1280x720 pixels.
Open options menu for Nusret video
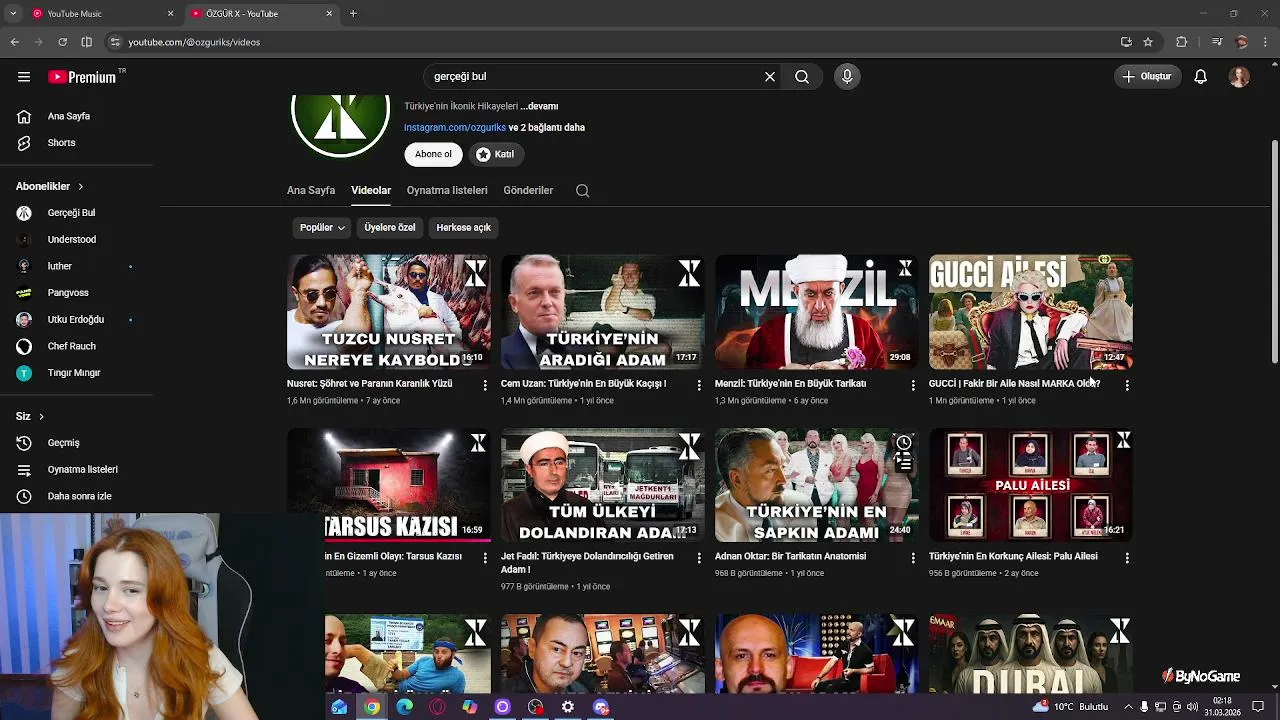coord(485,385)
